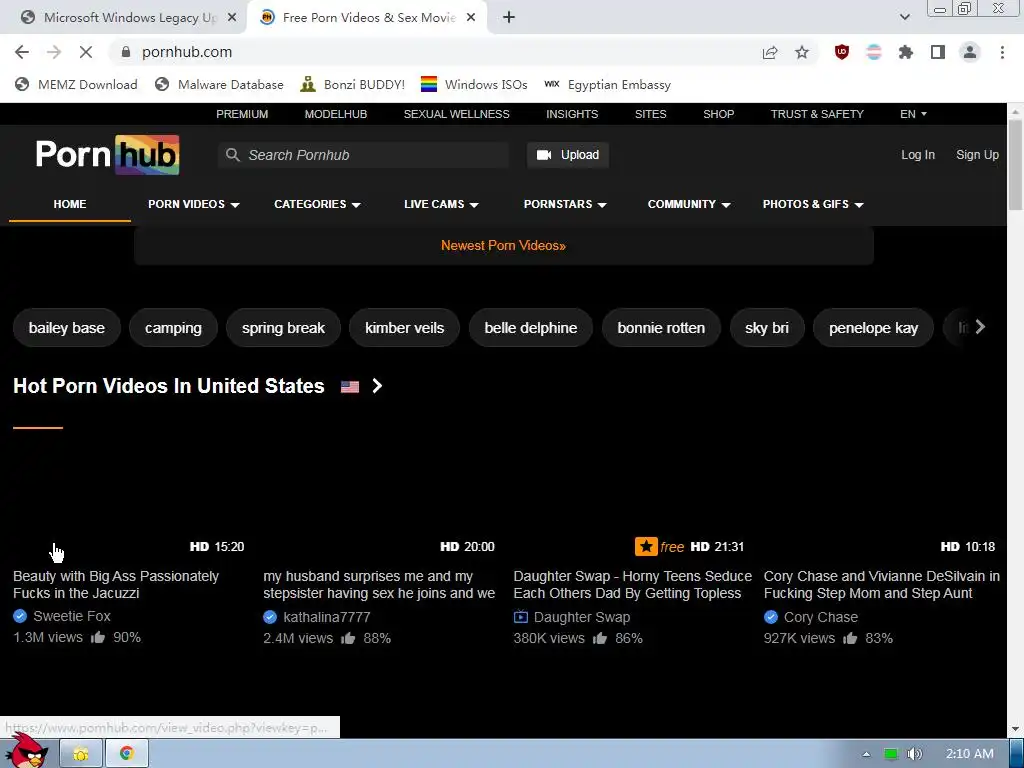Viewport: 1024px width, 768px height.
Task: Stop the page from loading
Action: 86,52
